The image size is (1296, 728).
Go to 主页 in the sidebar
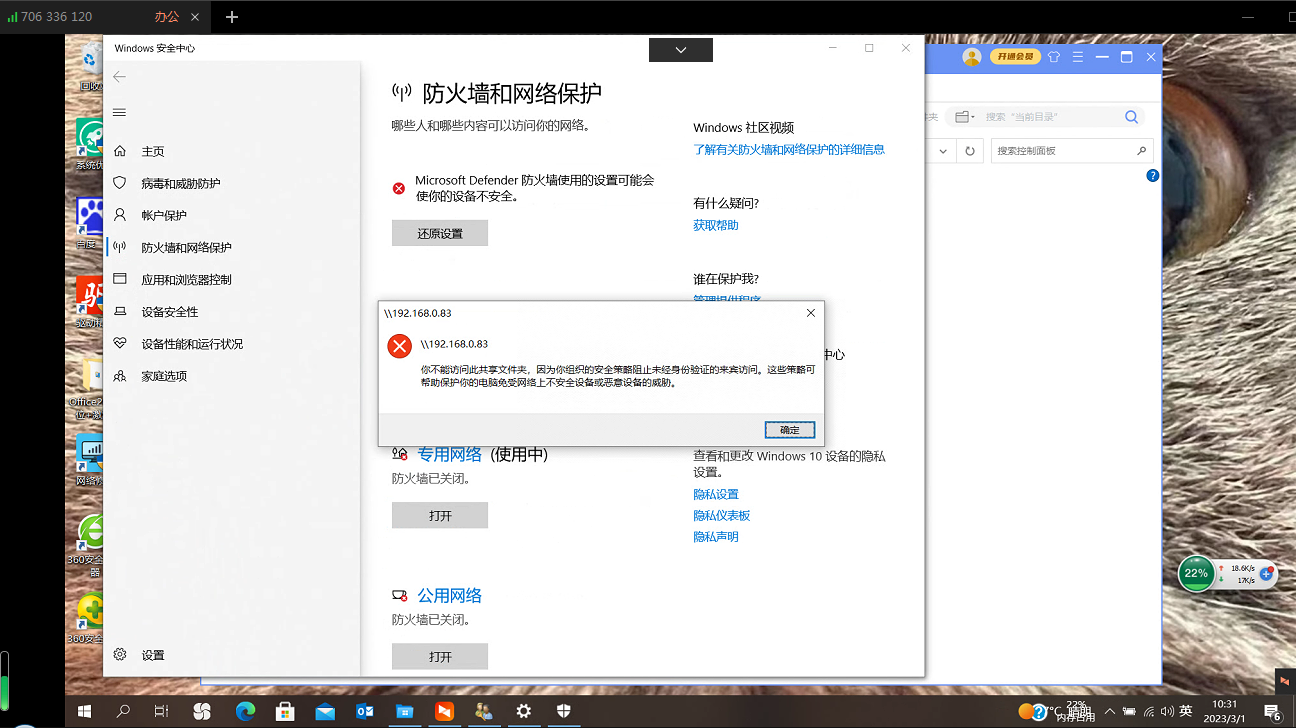click(x=153, y=151)
